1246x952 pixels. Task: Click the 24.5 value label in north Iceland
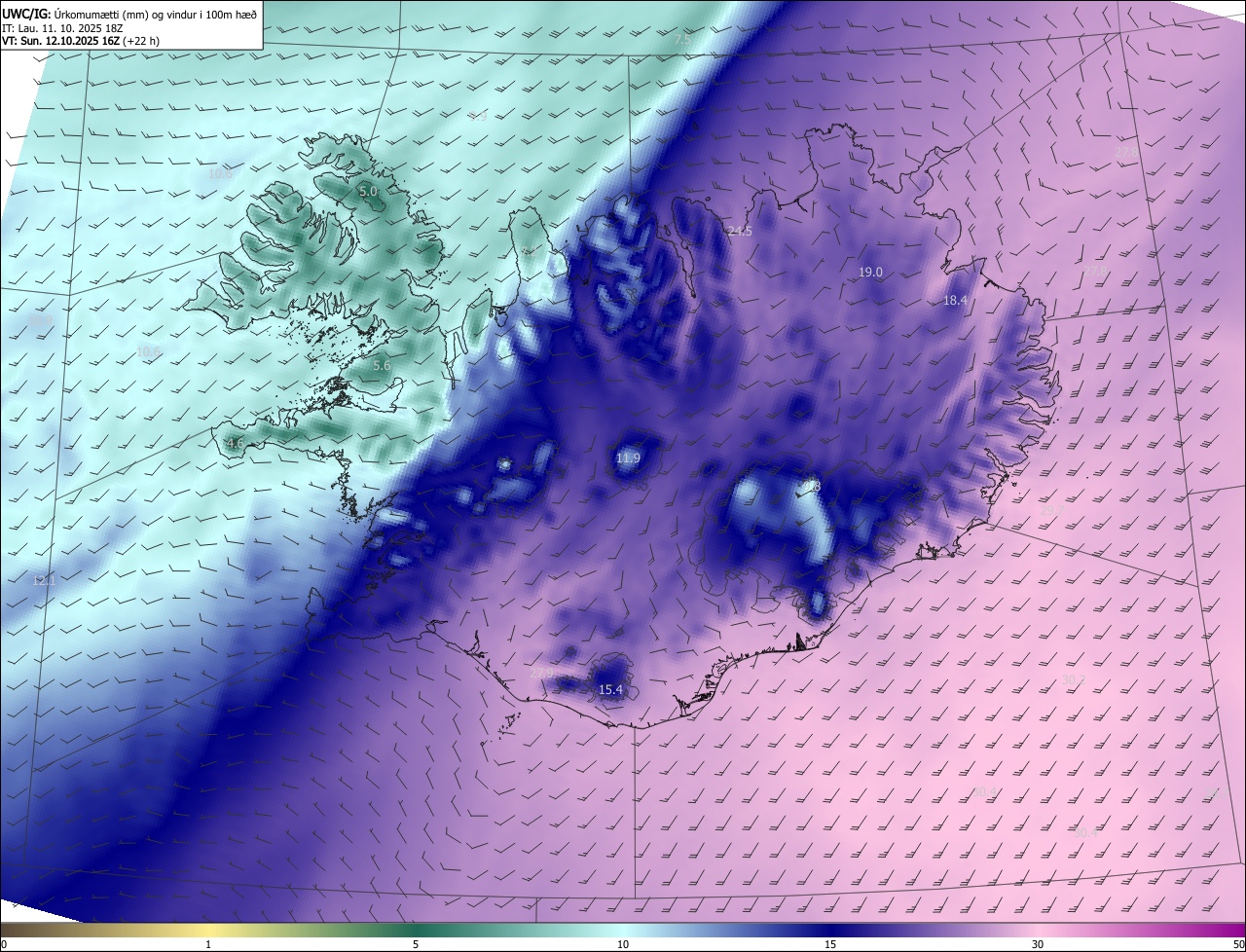pyautogui.click(x=740, y=231)
